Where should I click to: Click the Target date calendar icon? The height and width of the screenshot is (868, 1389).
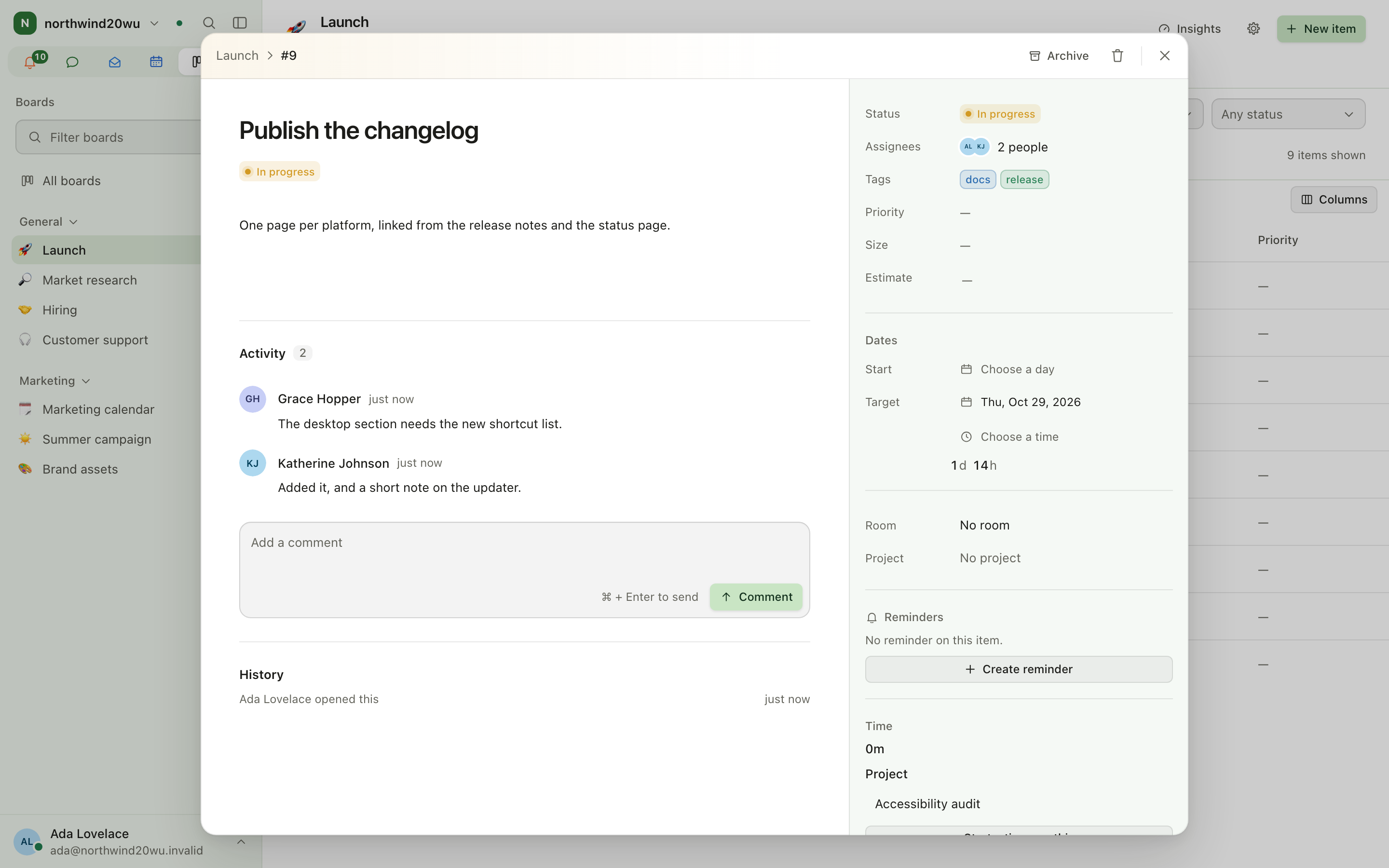967,402
